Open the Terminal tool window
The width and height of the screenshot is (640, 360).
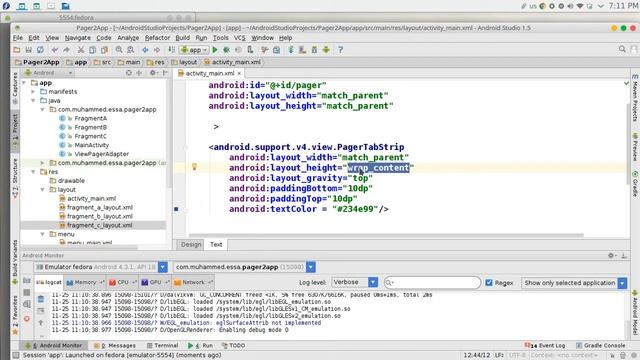tap(162, 345)
